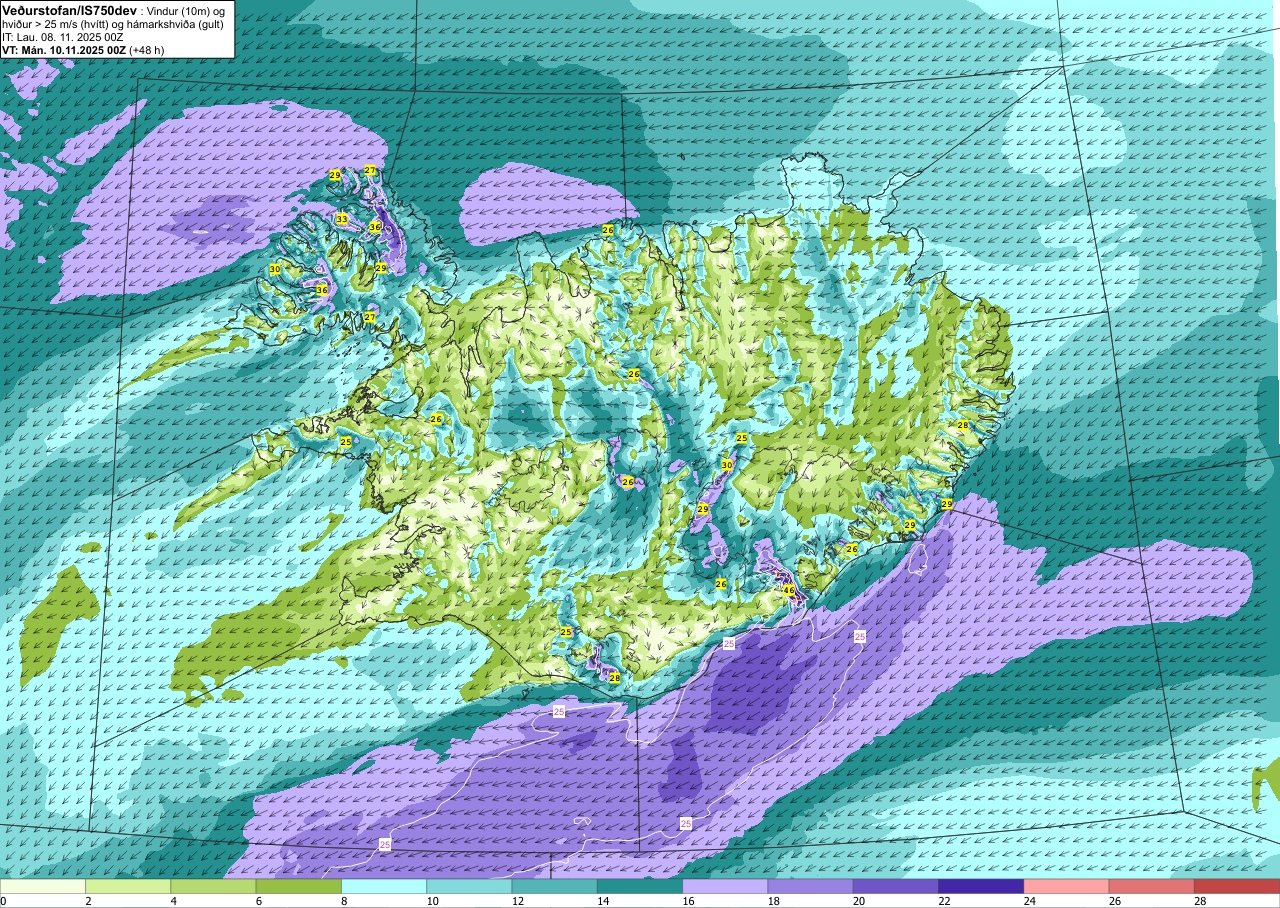Click the deep indigo 22–24 m/s legend swatch
Image resolution: width=1280 pixels, height=908 pixels.
click(981, 886)
